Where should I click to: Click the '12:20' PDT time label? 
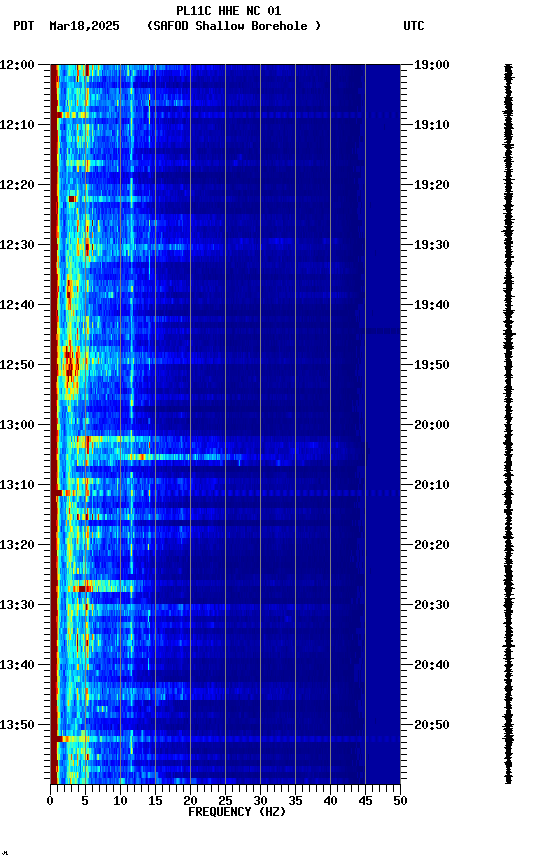(x=17, y=185)
